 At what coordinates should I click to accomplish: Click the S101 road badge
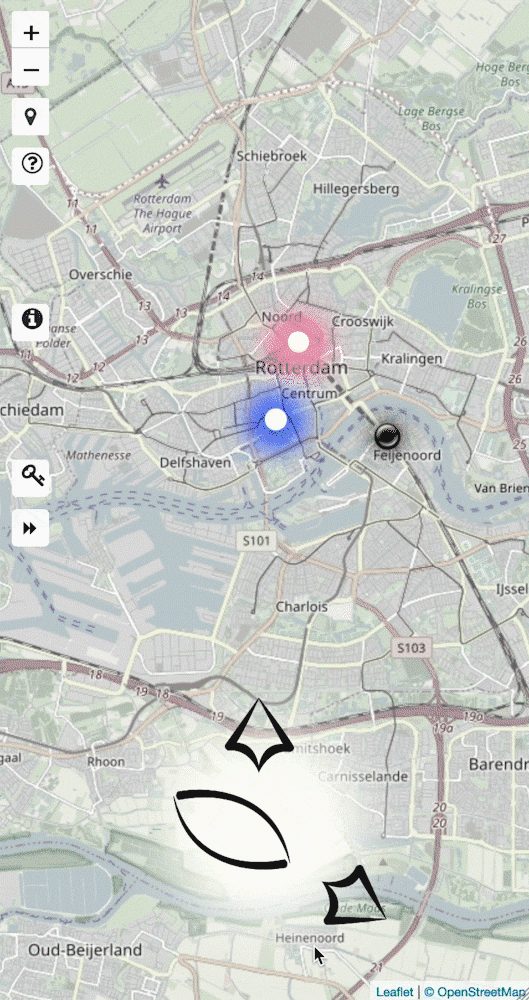257,541
